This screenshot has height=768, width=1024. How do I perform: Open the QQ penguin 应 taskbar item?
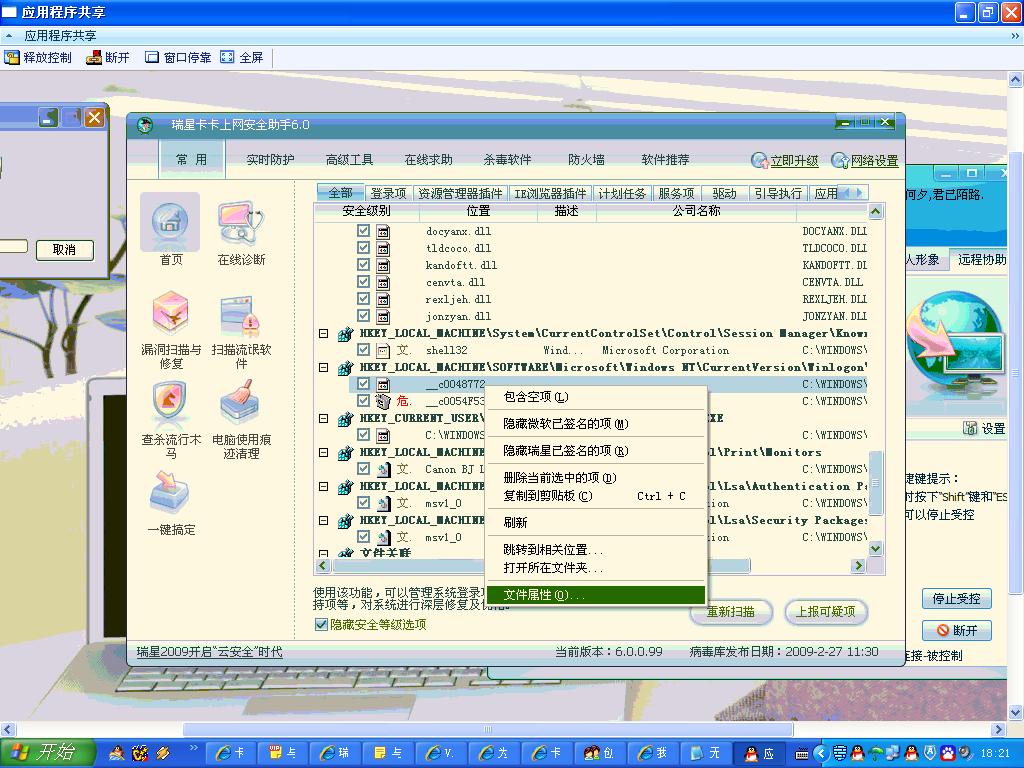(760, 753)
